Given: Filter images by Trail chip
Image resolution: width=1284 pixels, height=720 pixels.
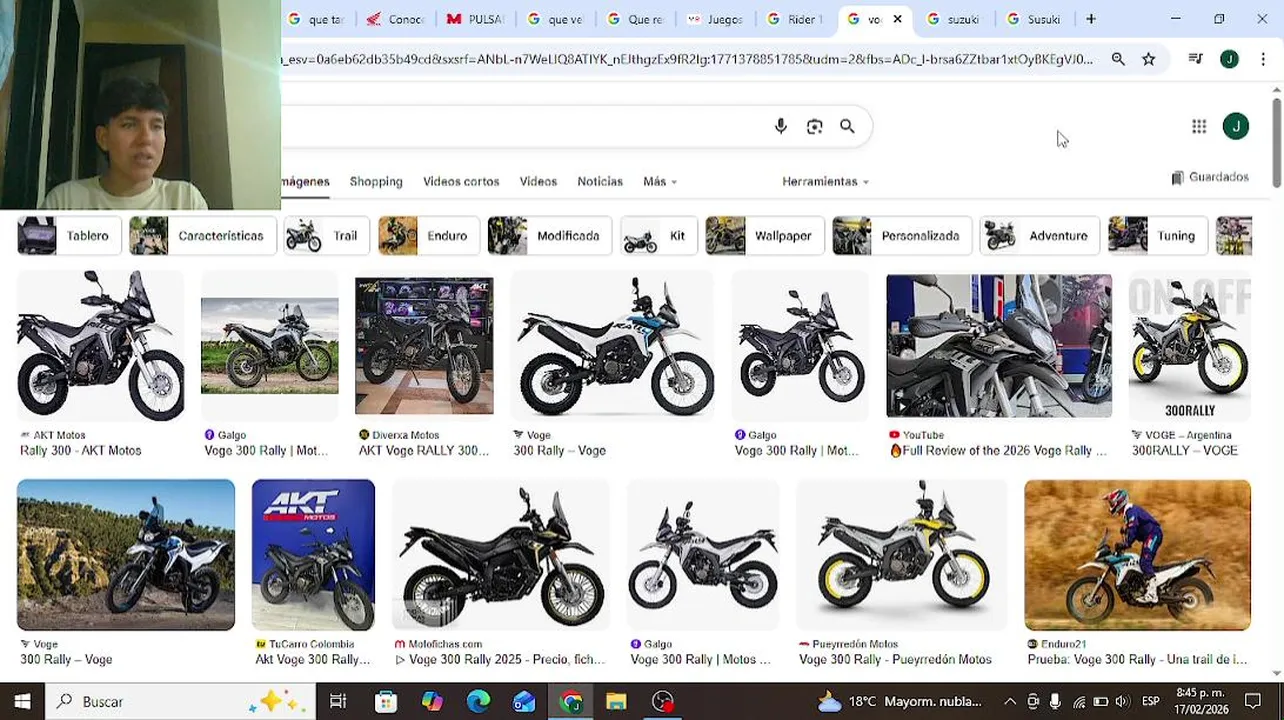Looking at the screenshot, I should (x=327, y=236).
